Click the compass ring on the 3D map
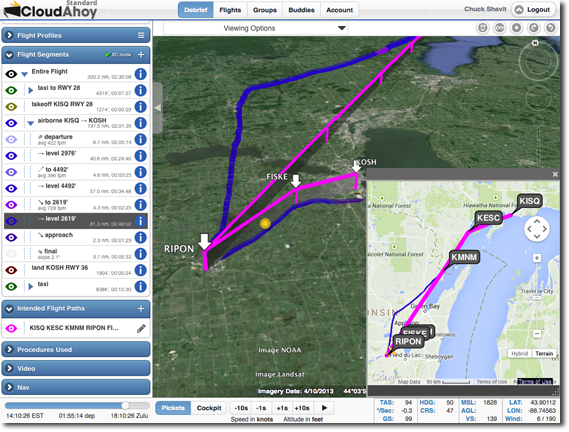This screenshot has height=432, width=569. [x=538, y=62]
